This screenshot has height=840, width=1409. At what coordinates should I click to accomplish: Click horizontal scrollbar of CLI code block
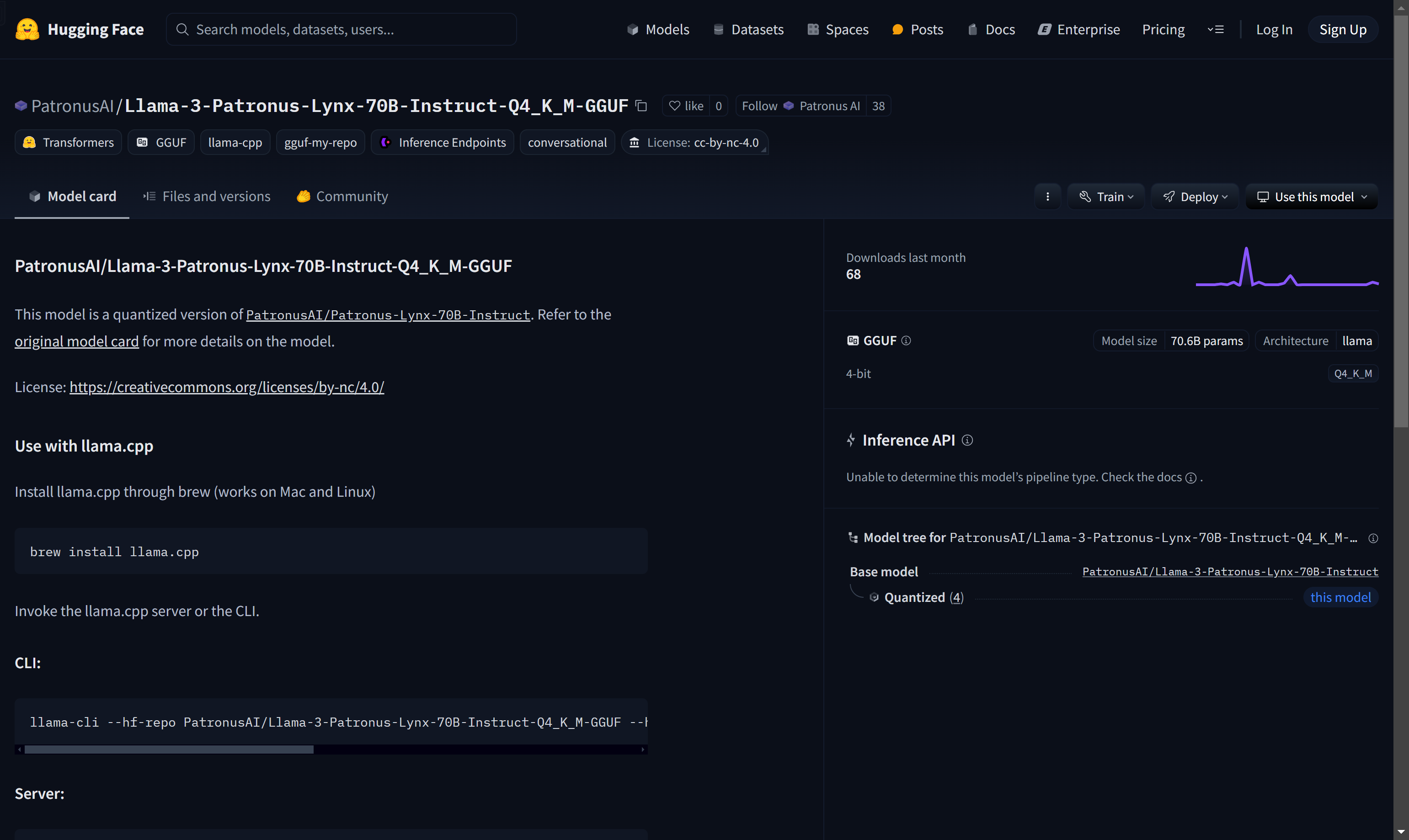coord(169,750)
